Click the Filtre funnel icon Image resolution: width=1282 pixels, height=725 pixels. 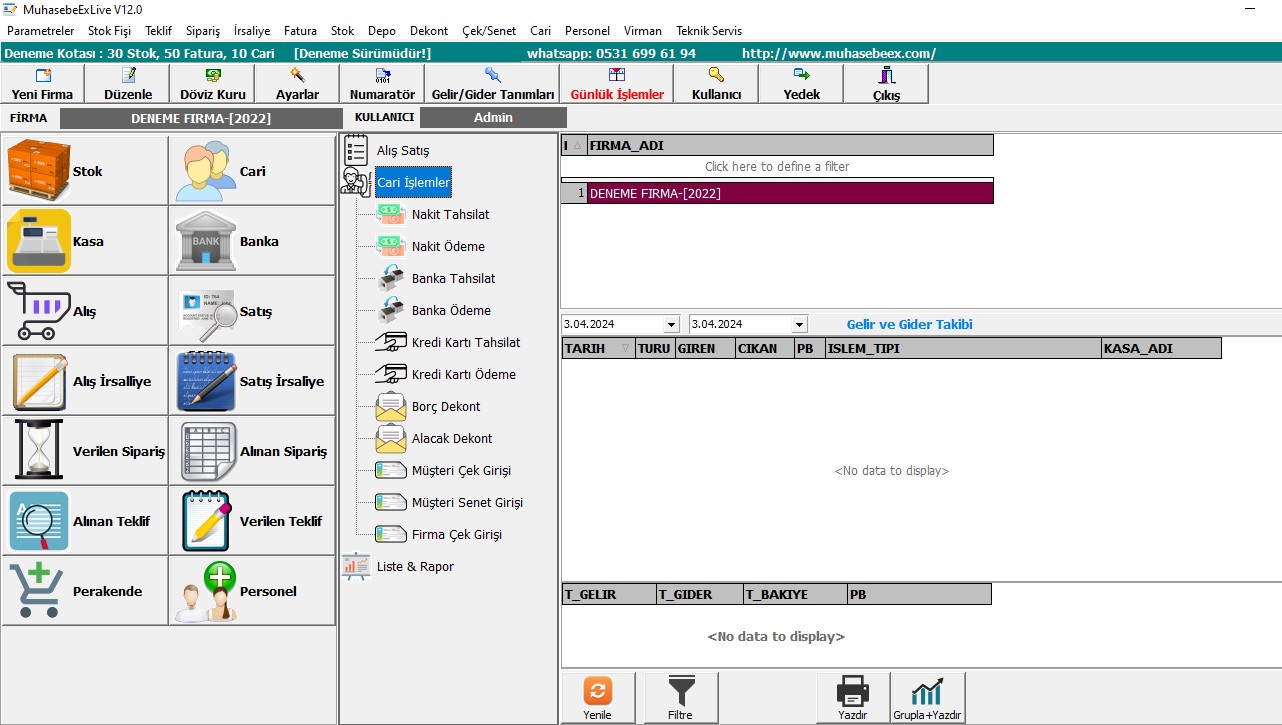coord(681,697)
